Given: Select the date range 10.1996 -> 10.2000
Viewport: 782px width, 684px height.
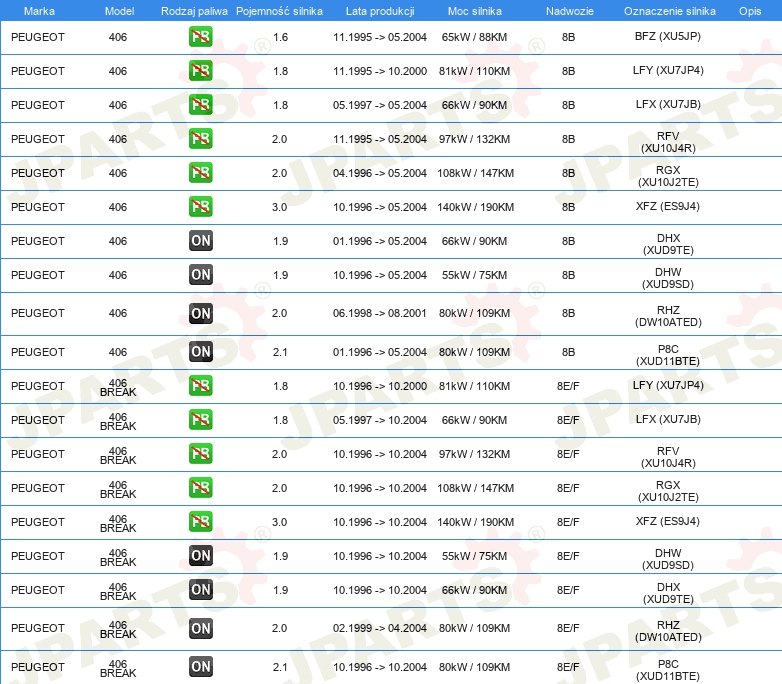Looking at the screenshot, I should [x=380, y=386].
